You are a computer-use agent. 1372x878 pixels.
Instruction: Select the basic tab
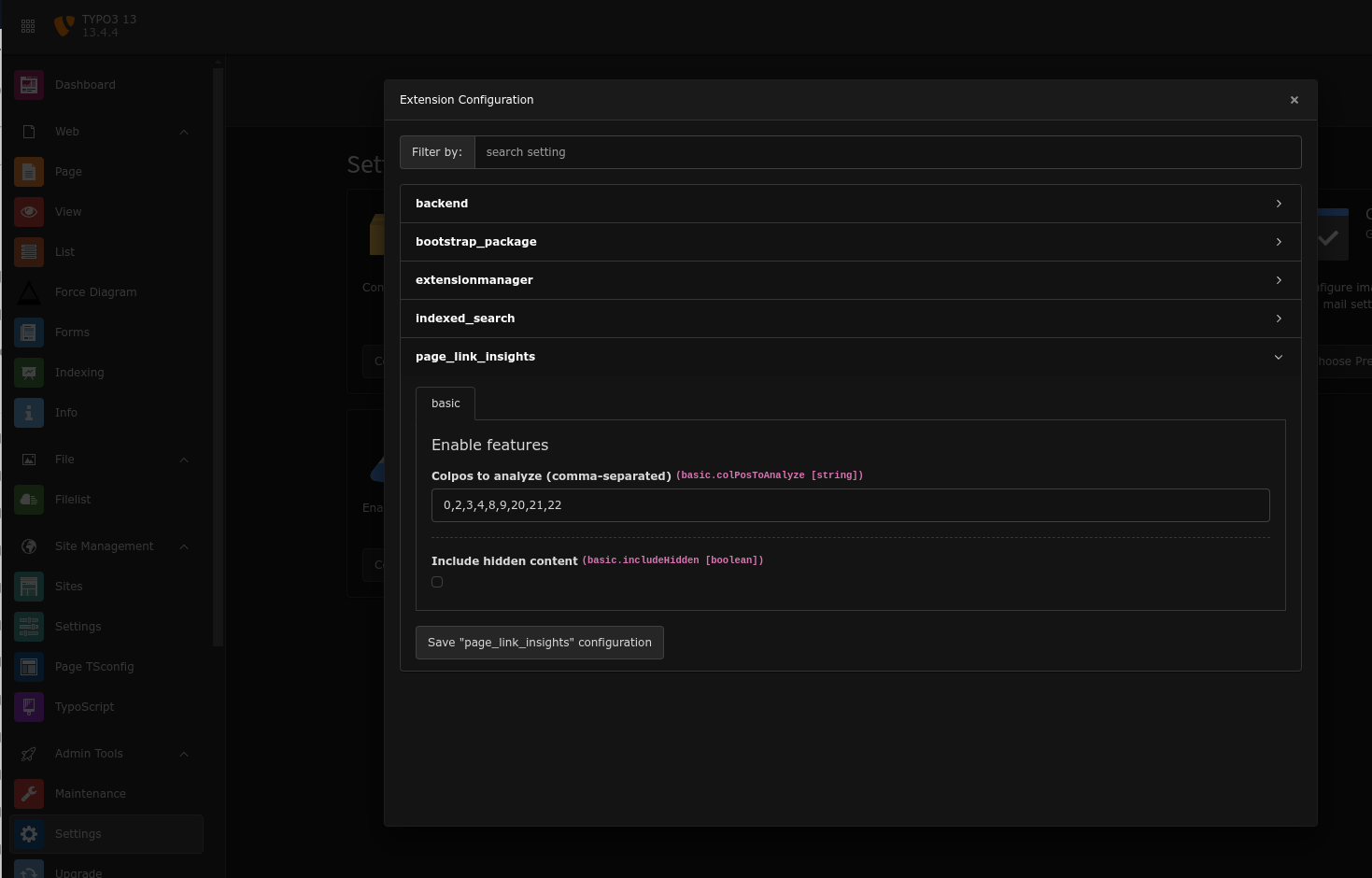pos(446,404)
